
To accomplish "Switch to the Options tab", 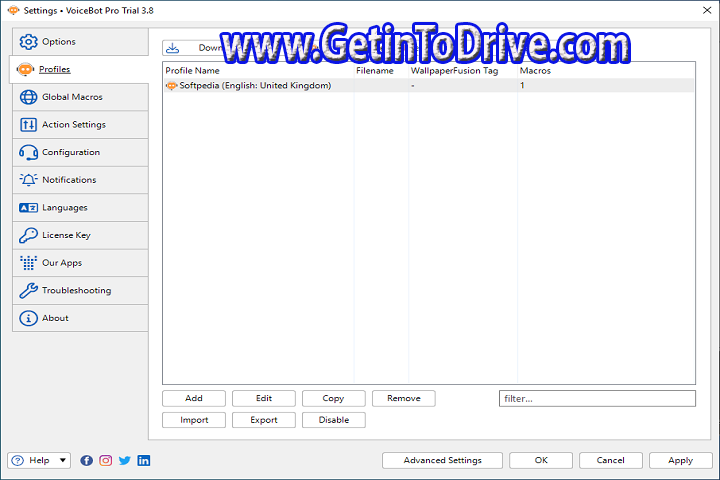I will (x=80, y=42).
